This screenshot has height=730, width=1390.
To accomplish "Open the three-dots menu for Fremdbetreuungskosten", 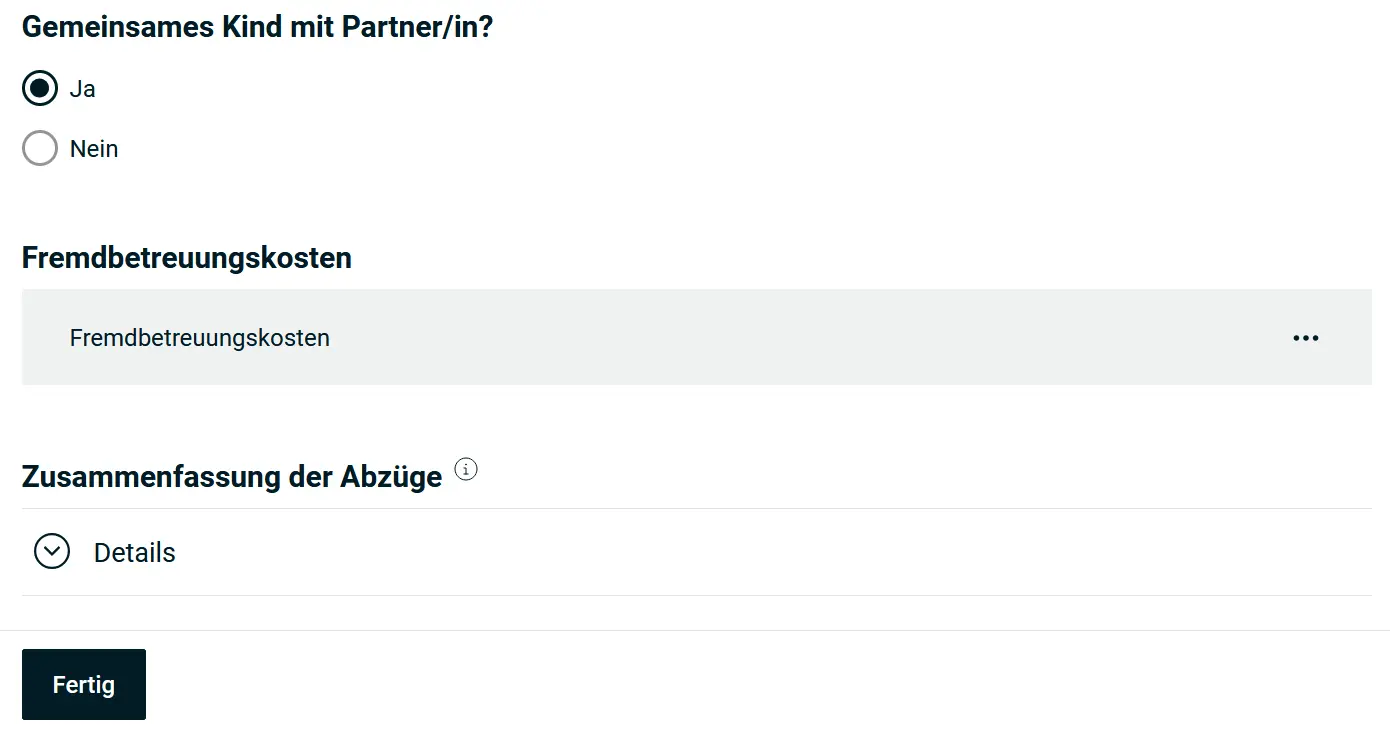I will [x=1305, y=338].
